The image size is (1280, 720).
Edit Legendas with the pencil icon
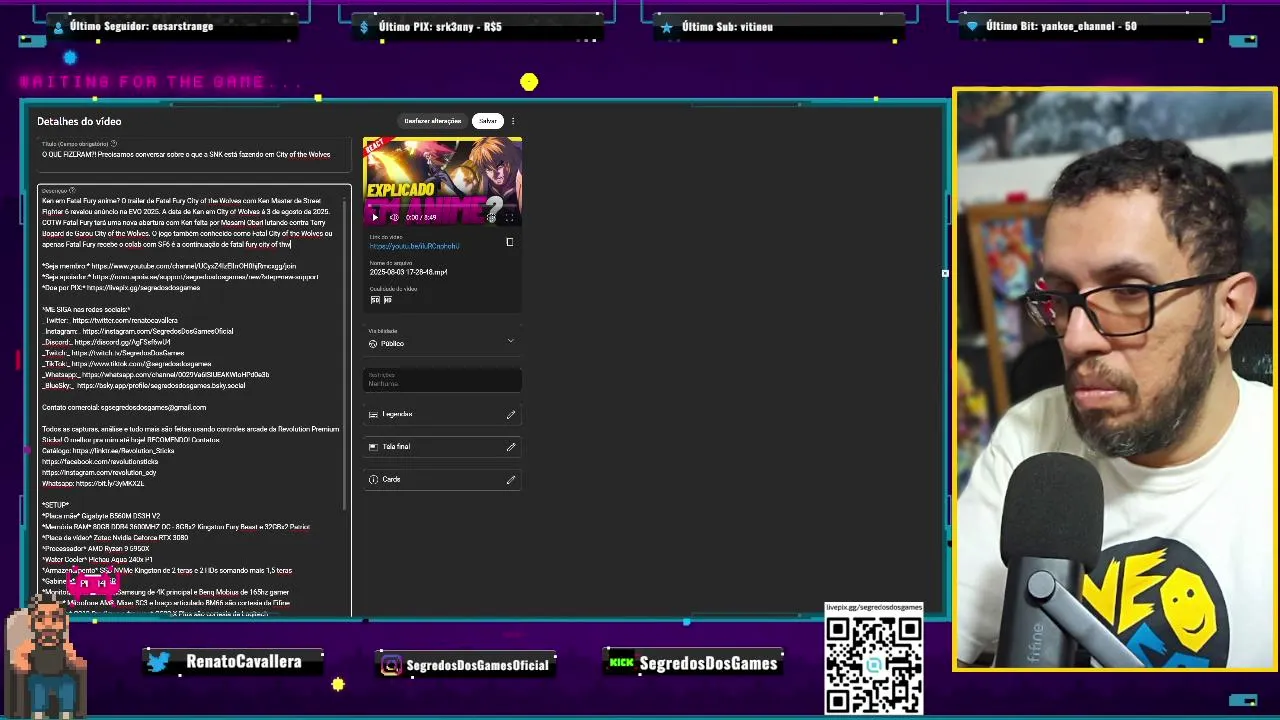[511, 414]
